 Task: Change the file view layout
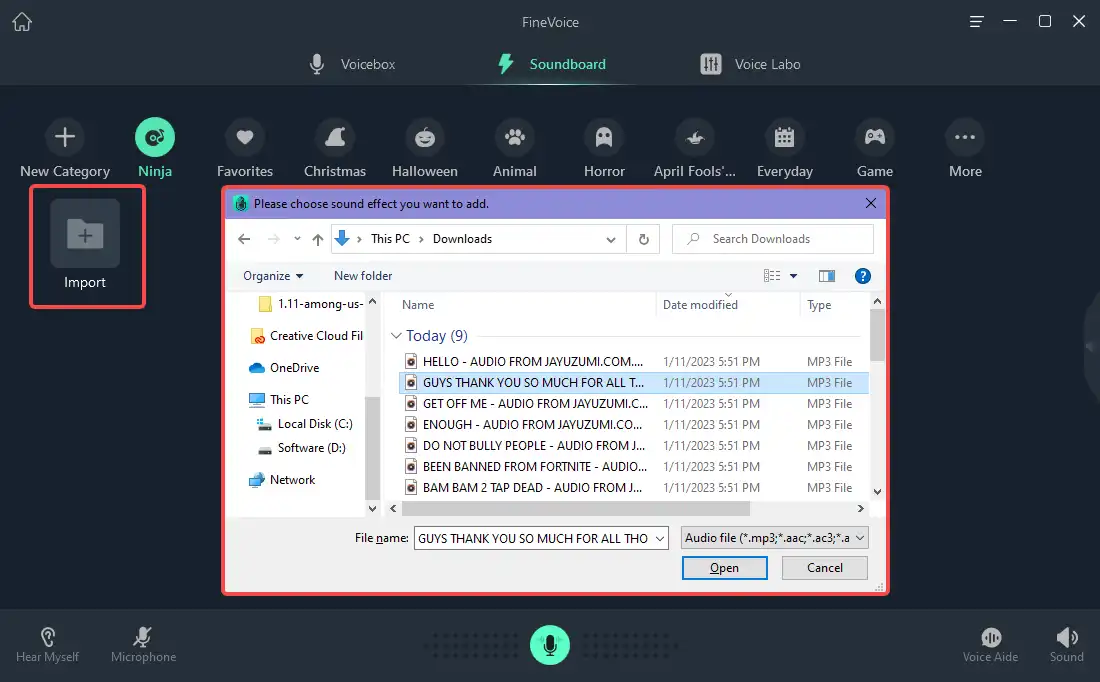[x=772, y=276]
